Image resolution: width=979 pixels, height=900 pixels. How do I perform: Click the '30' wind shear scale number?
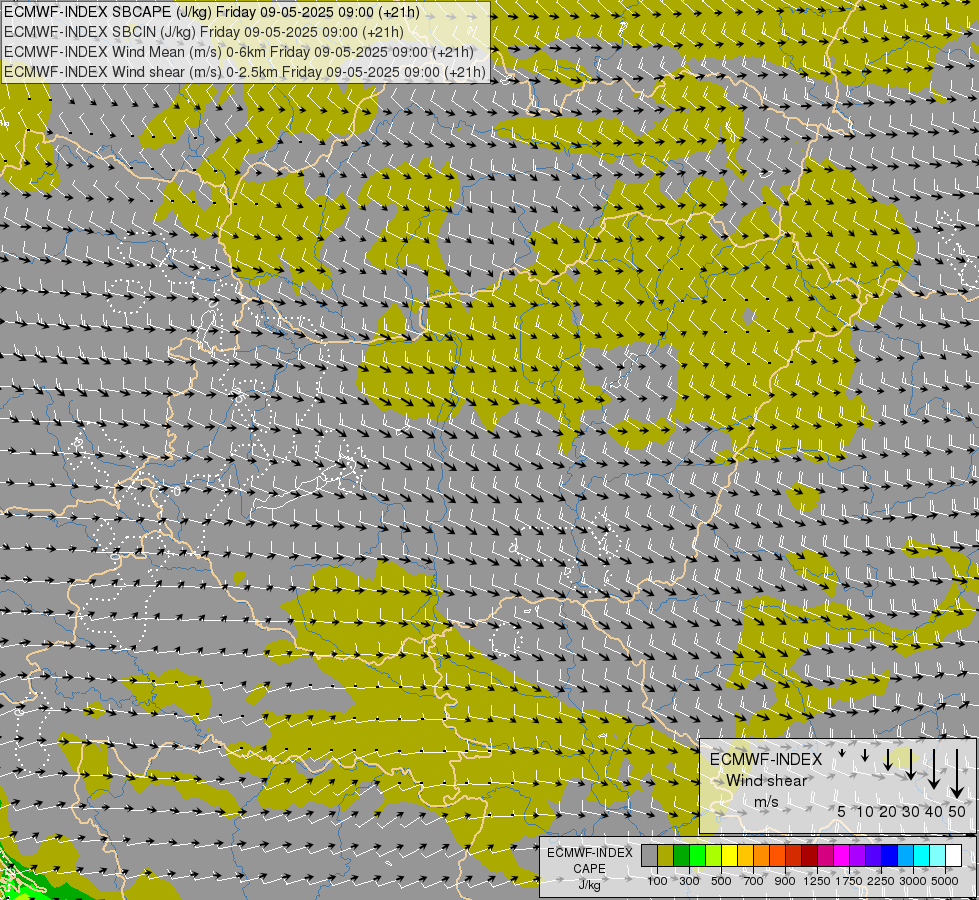(x=910, y=811)
